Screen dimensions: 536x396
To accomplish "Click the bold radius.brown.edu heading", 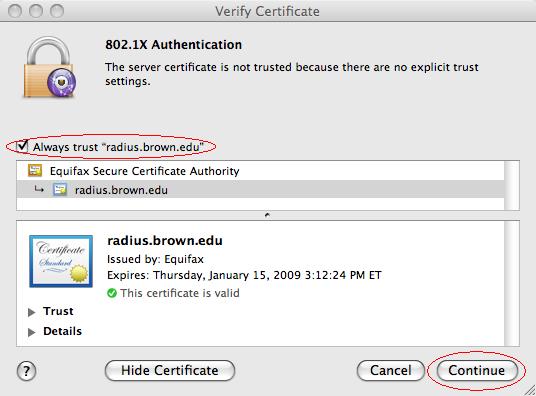I will (165, 241).
